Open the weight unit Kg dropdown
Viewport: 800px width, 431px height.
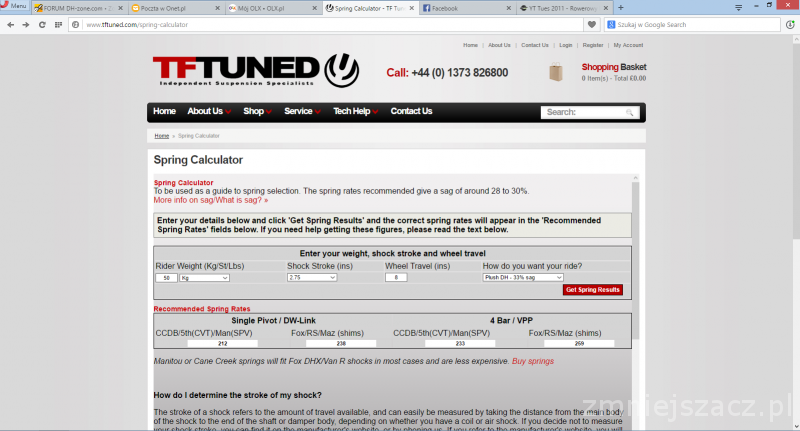click(x=204, y=278)
